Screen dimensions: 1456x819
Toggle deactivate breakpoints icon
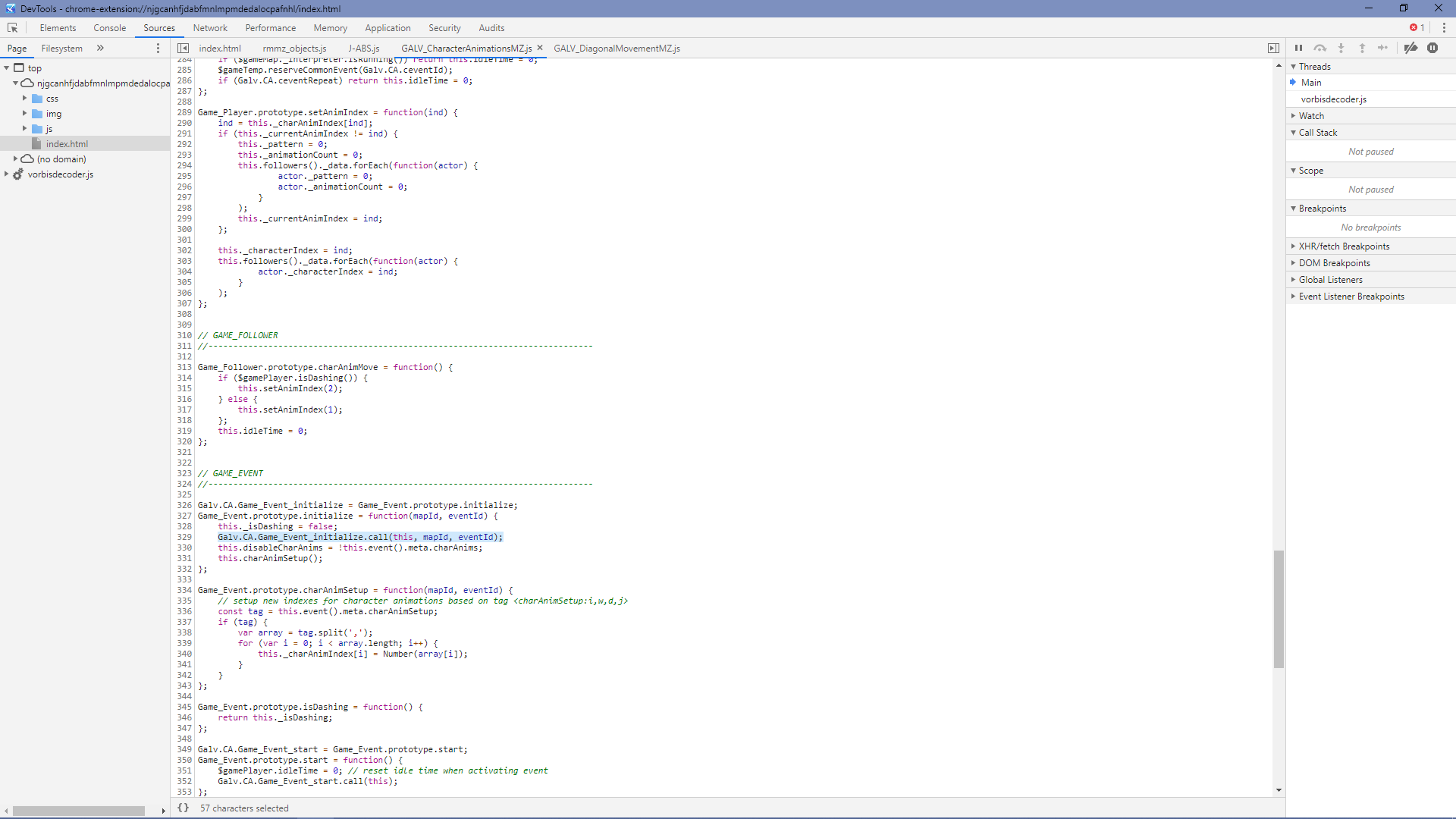1410,48
